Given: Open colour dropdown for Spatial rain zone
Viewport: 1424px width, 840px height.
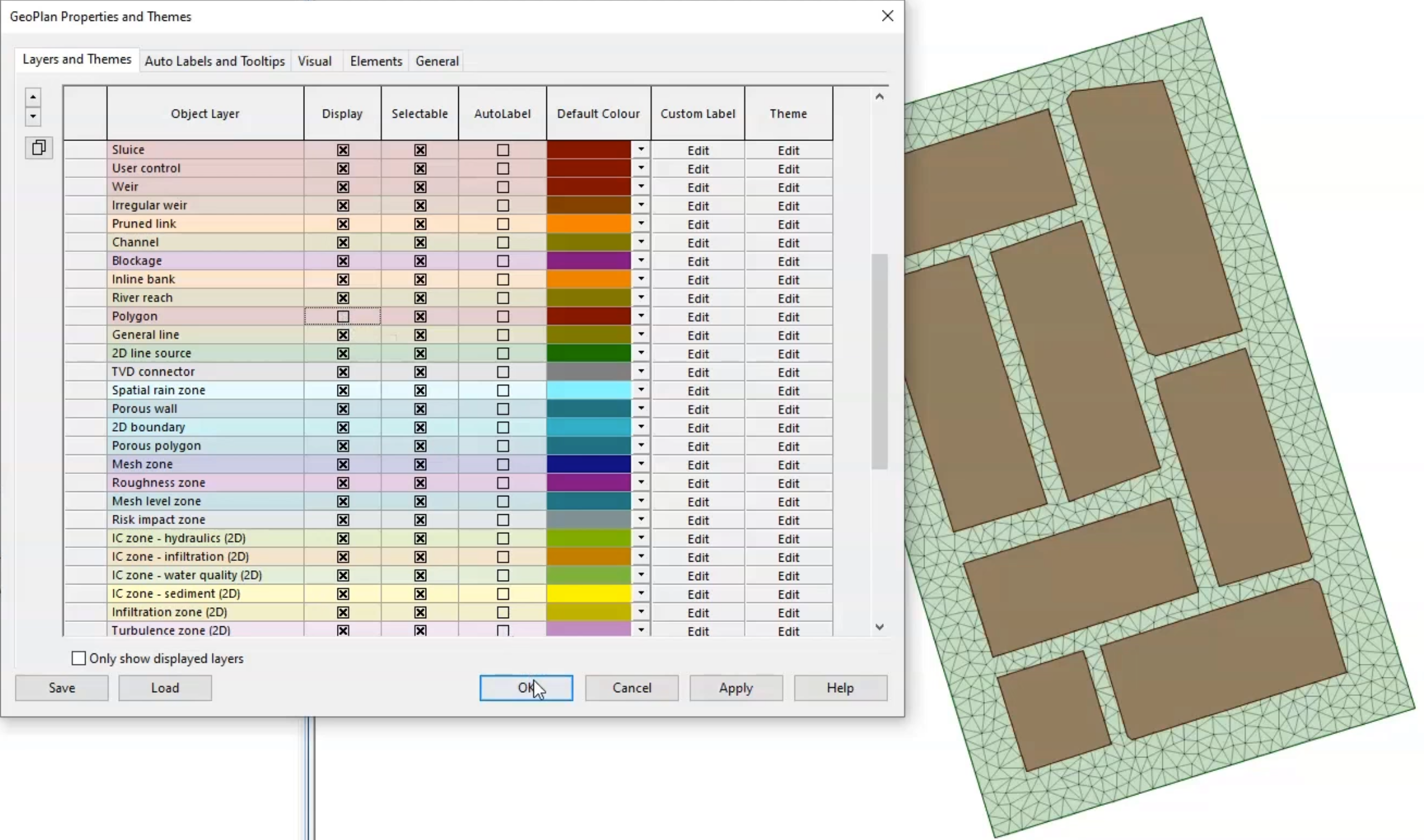Looking at the screenshot, I should 641,390.
